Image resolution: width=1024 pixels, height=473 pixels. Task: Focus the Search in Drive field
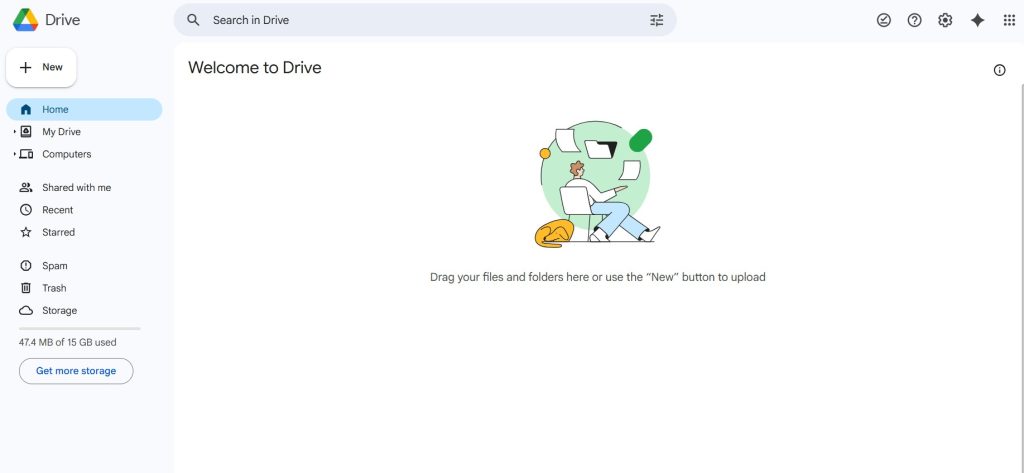coord(424,20)
